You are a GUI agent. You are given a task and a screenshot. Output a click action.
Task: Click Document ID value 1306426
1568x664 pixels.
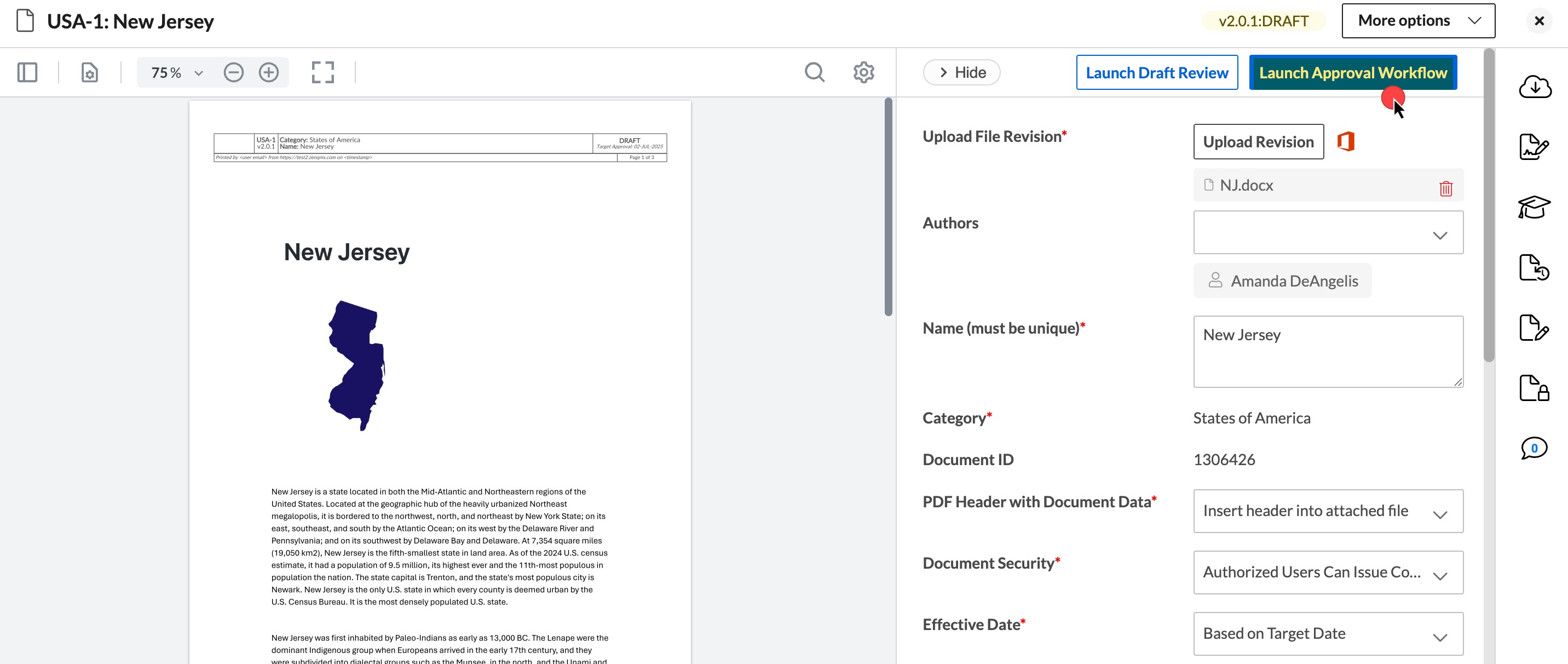click(x=1224, y=459)
